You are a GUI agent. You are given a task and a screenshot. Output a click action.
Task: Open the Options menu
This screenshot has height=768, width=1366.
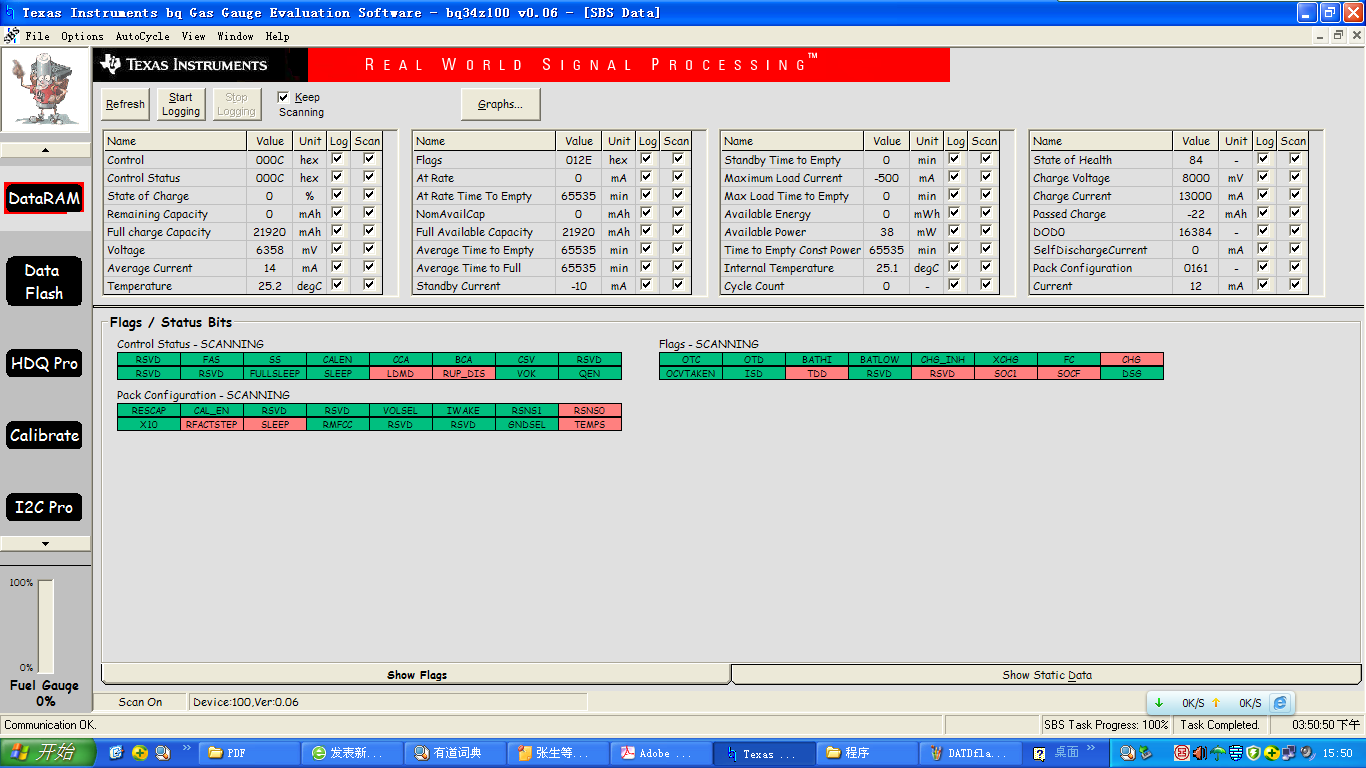point(82,36)
